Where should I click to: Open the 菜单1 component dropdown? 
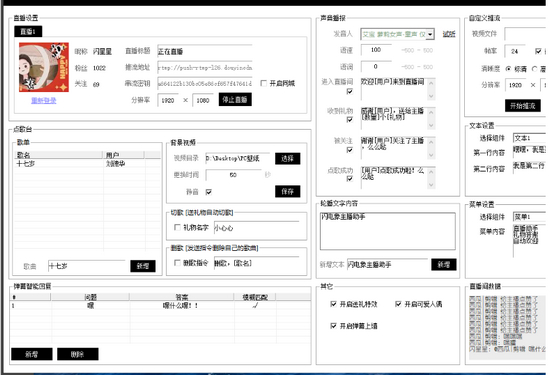click(x=530, y=217)
